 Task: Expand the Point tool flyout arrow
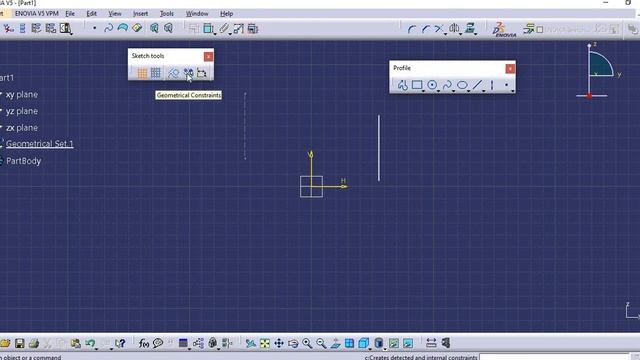513,91
